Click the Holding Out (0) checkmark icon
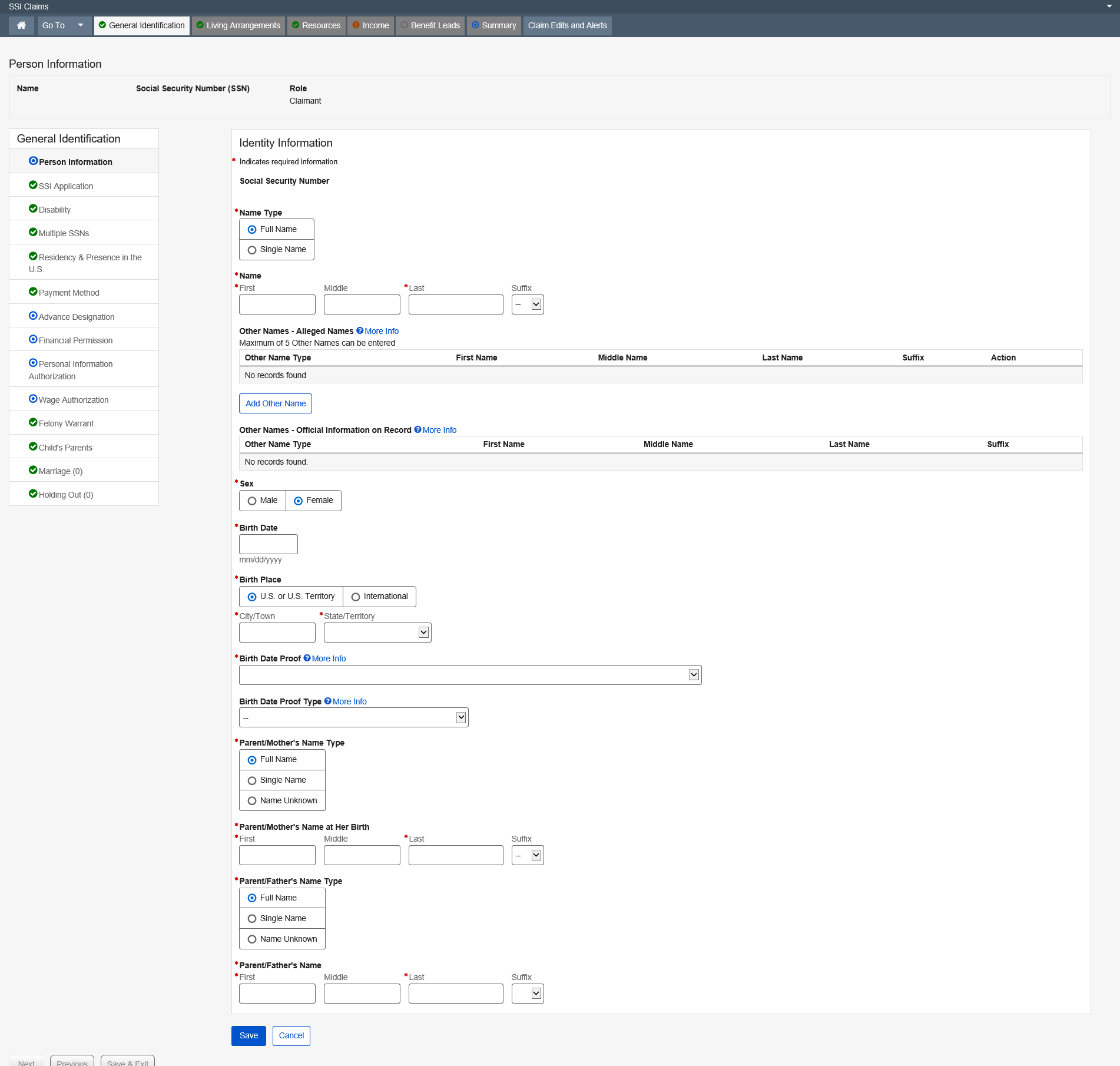This screenshot has width=1120, height=1066. [33, 494]
